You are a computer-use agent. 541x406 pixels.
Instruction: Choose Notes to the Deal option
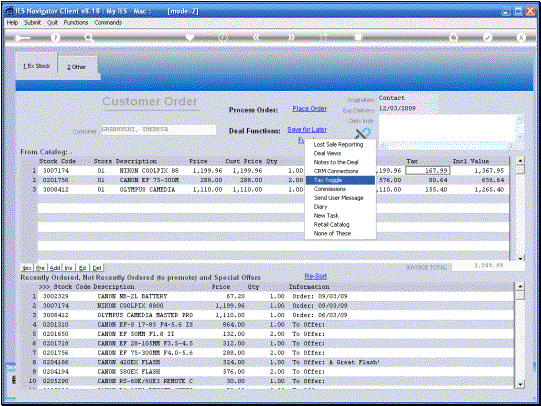point(336,162)
